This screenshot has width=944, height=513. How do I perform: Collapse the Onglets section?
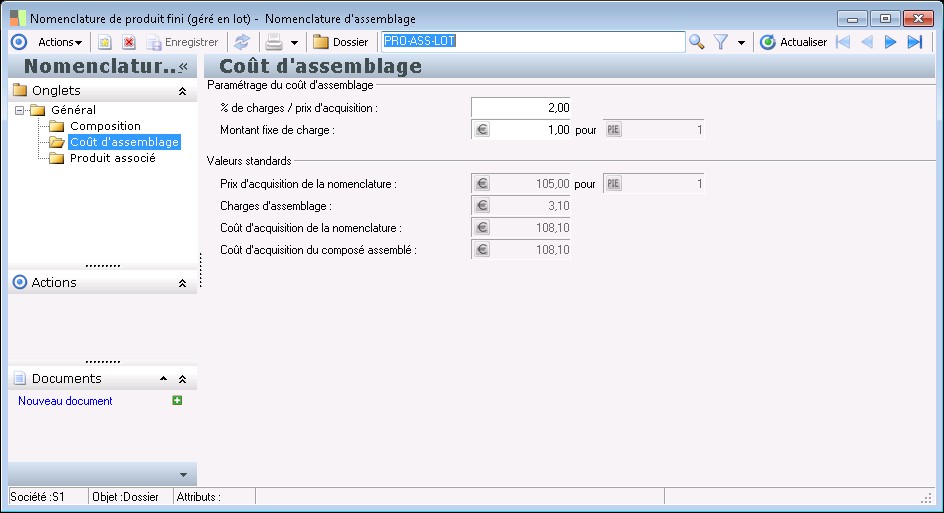pos(182,92)
